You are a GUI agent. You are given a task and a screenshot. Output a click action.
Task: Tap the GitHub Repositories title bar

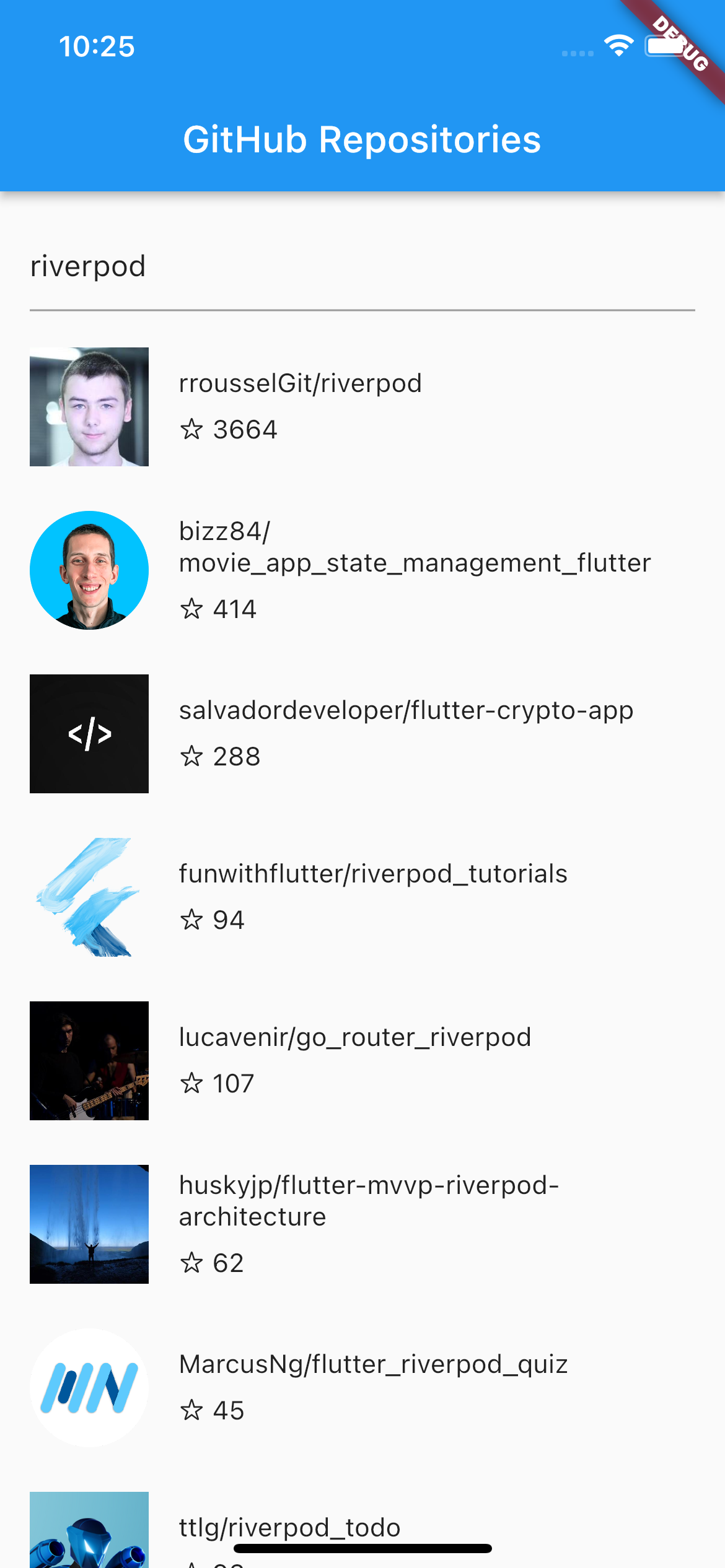click(362, 140)
